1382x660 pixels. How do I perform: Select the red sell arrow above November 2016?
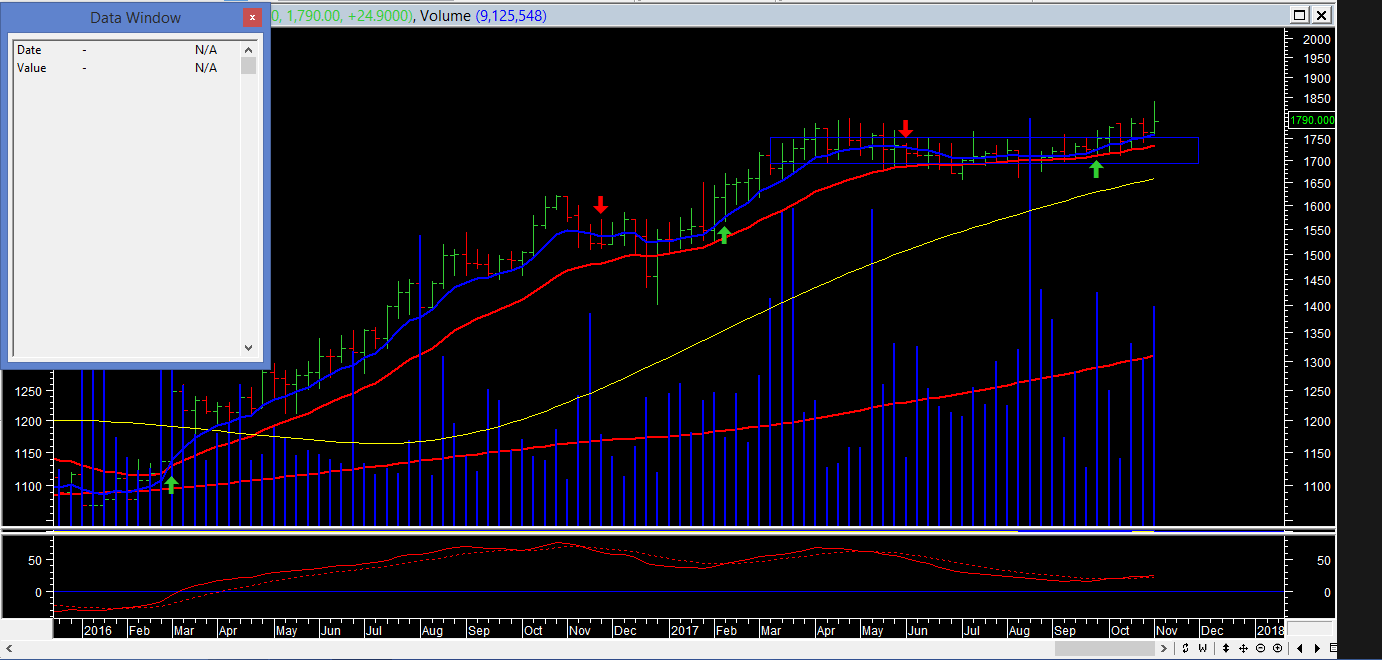click(x=600, y=204)
